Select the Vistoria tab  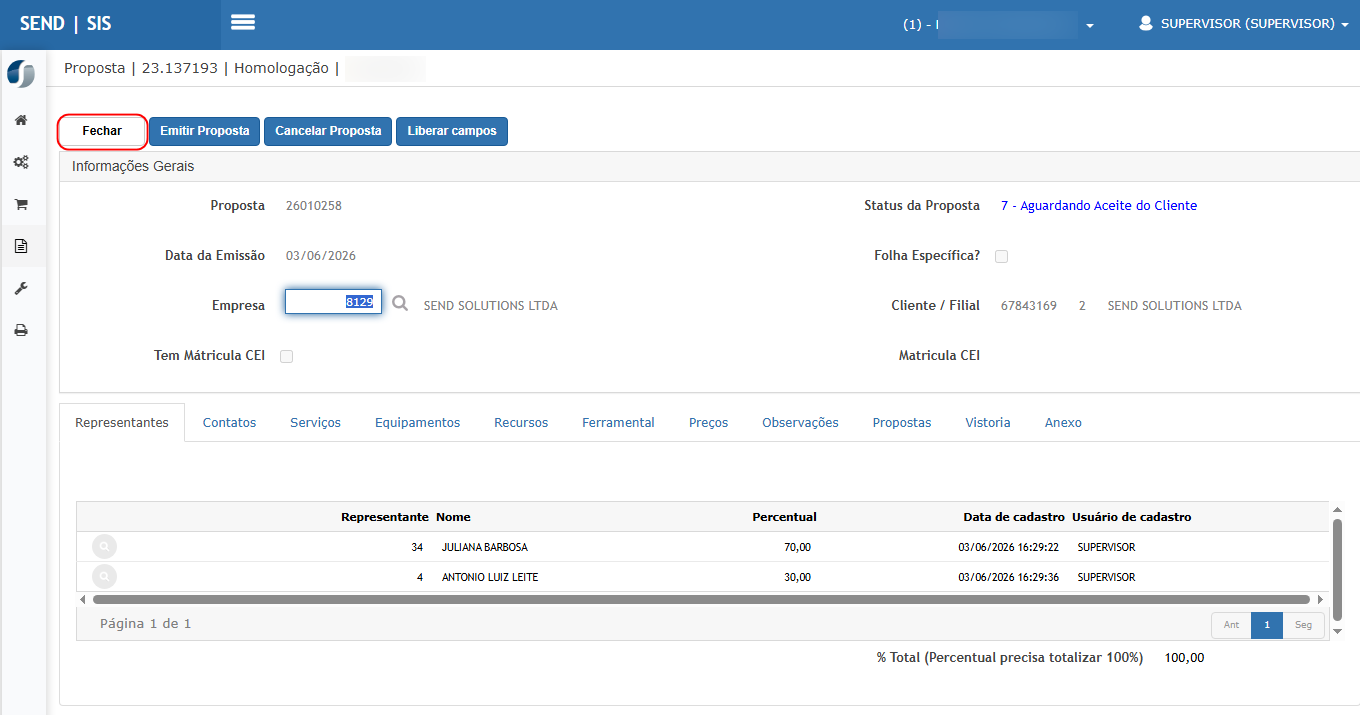[987, 423]
